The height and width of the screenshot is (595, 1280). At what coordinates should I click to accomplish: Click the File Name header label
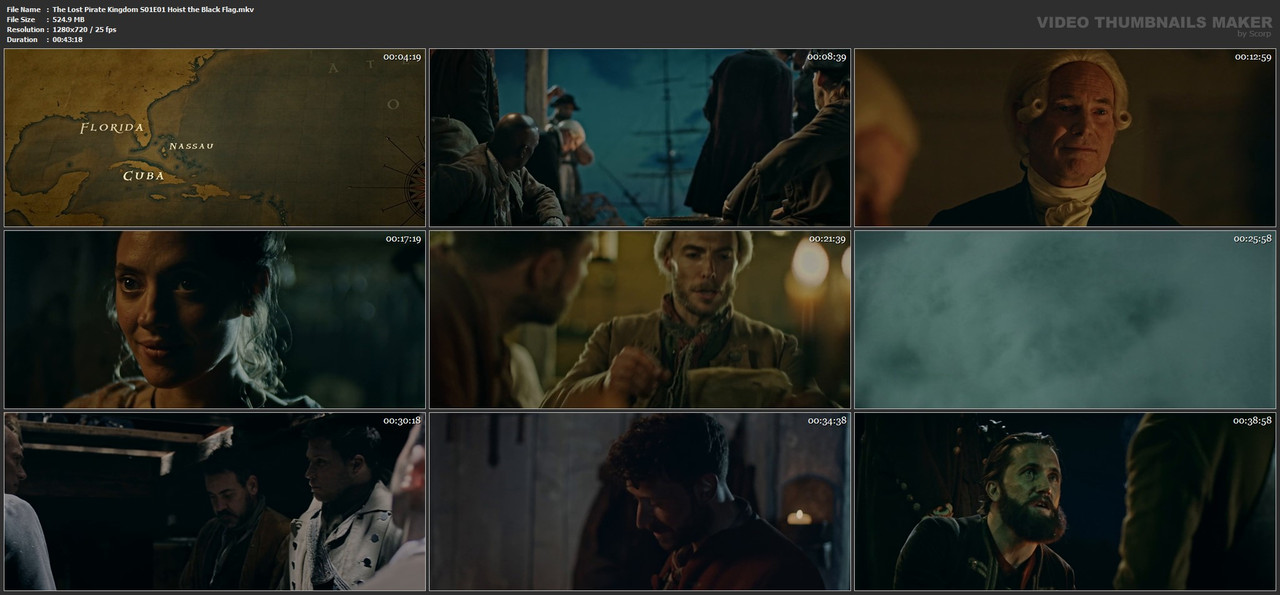coord(23,9)
